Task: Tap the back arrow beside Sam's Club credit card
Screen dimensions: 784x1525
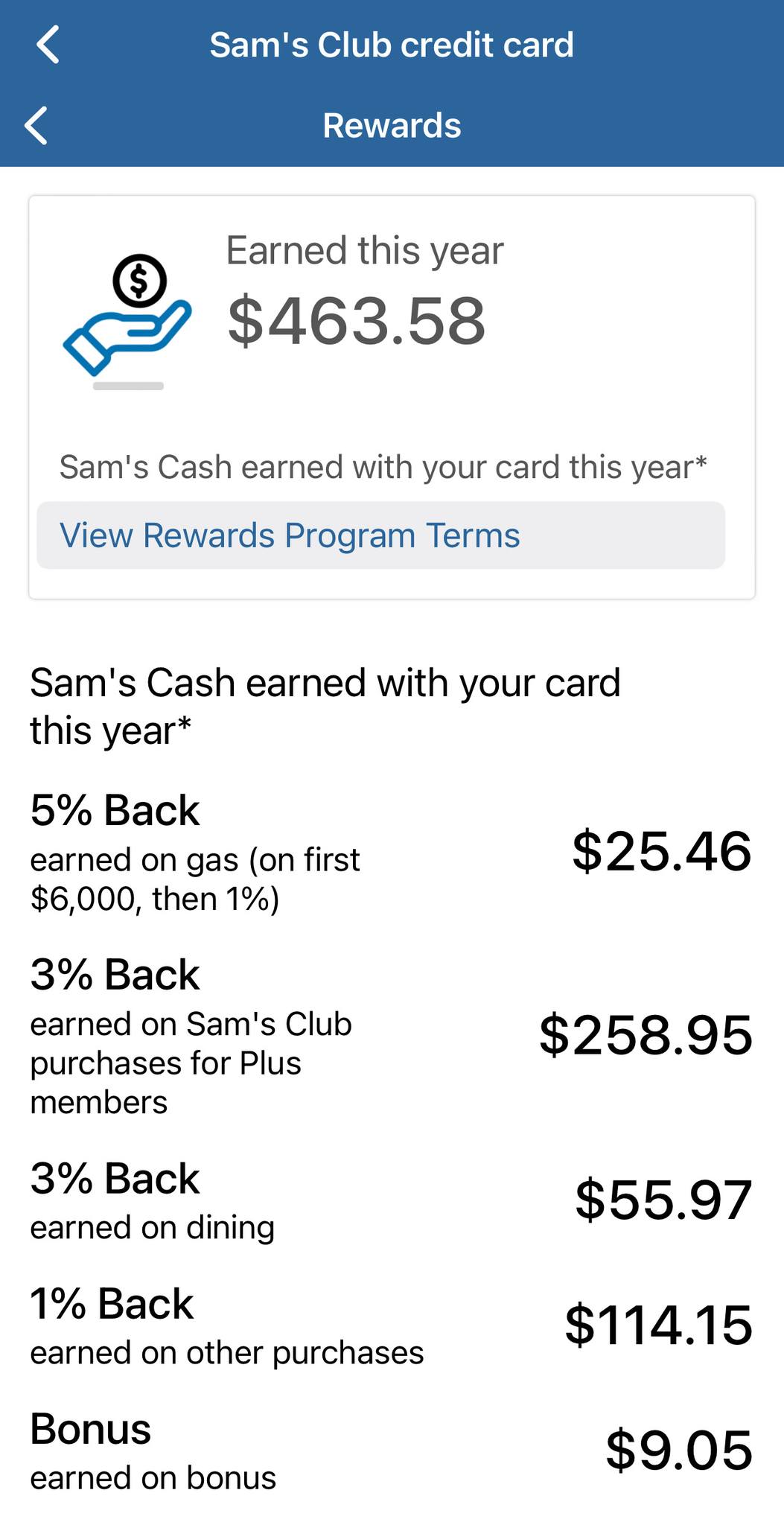Action: 48,45
